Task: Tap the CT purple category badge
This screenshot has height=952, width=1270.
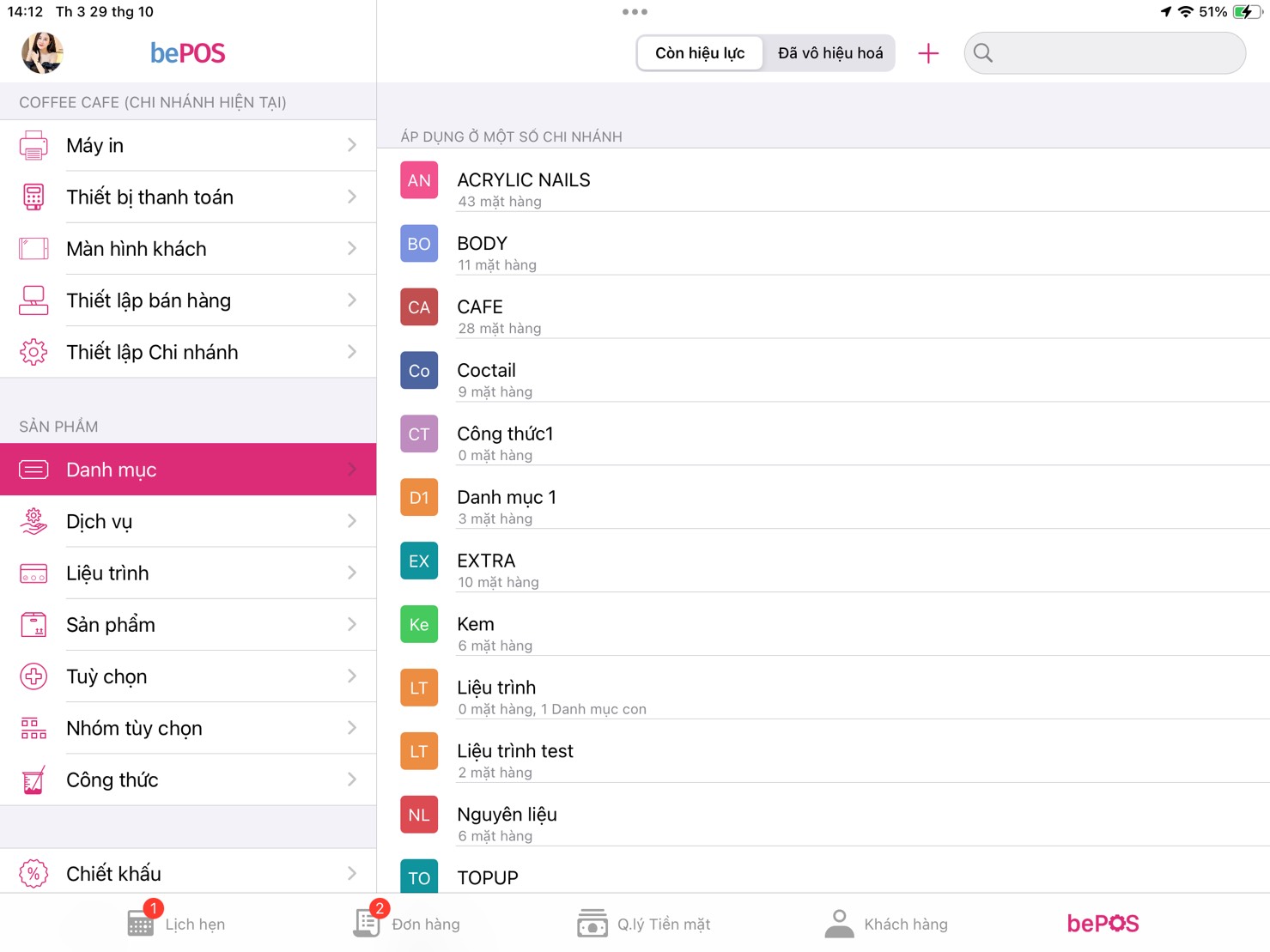Action: pyautogui.click(x=419, y=434)
